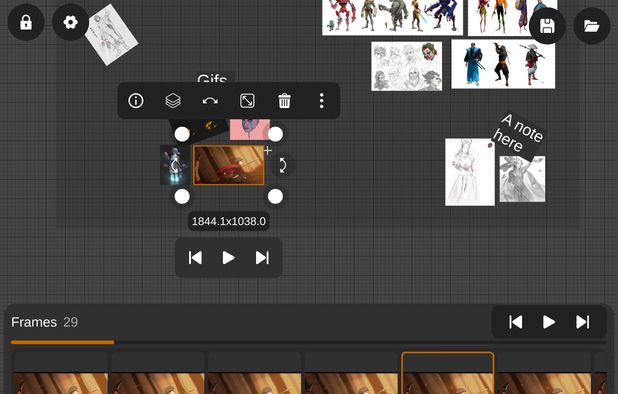Toggle the canvas lock button
The width and height of the screenshot is (618, 394).
coord(26,22)
